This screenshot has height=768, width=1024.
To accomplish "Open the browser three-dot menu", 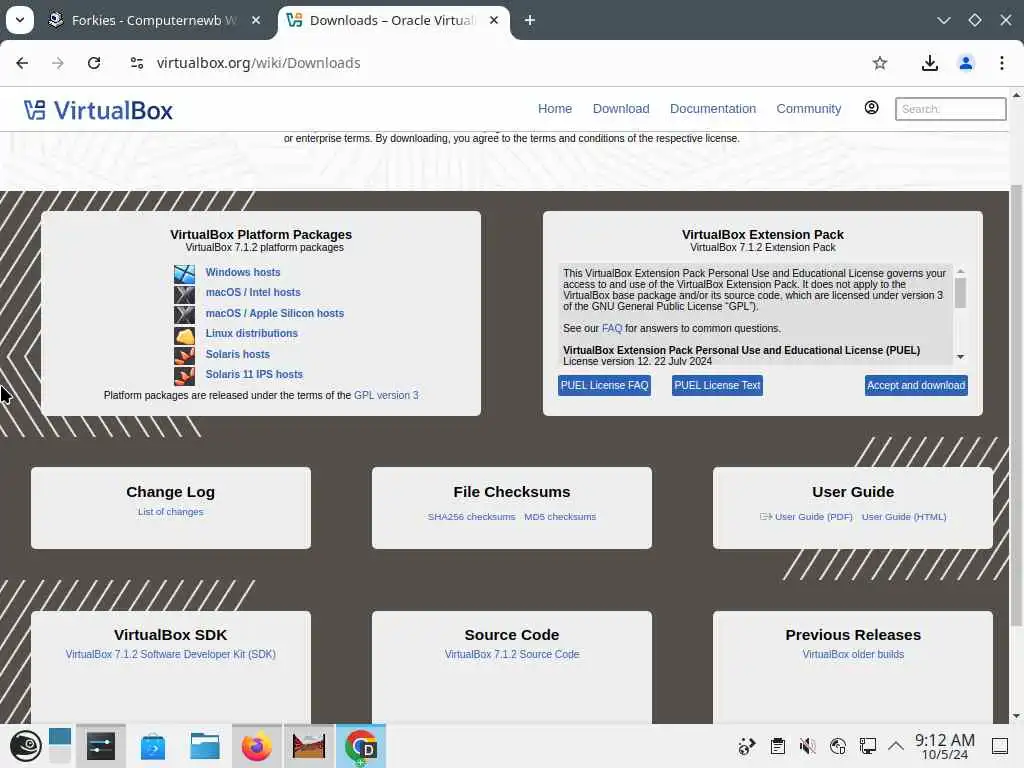I will (1002, 63).
